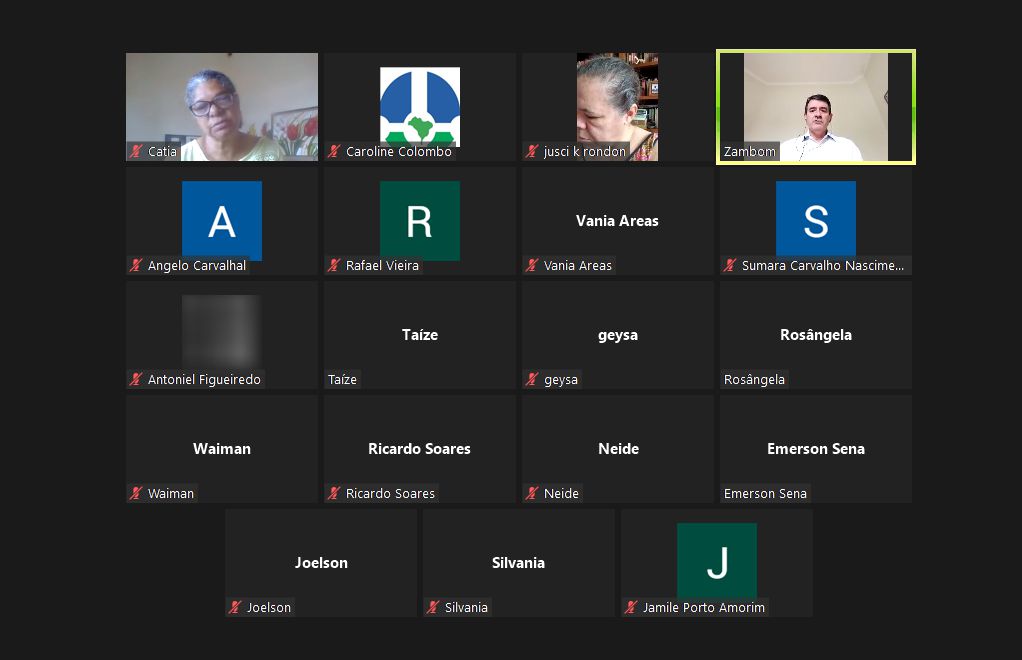
Task: Click Sumara Carvalho's blue S avatar
Action: pyautogui.click(x=816, y=219)
